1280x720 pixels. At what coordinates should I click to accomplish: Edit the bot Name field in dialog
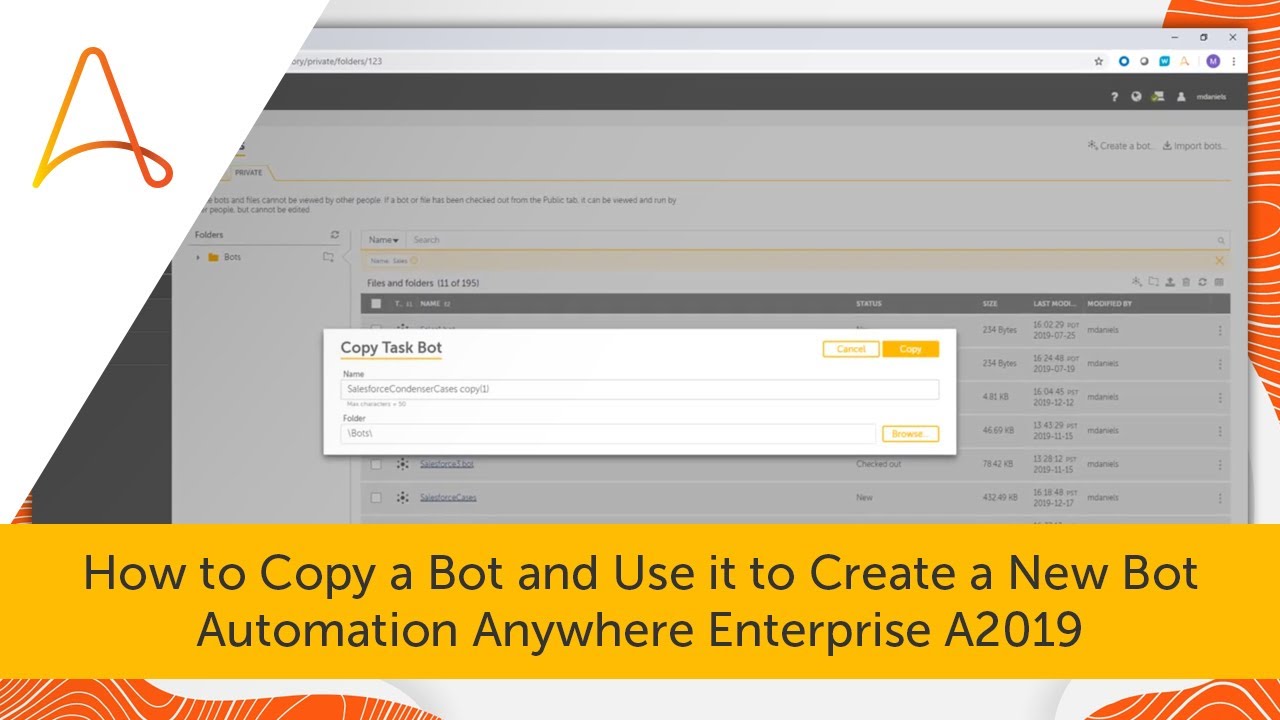[640, 389]
